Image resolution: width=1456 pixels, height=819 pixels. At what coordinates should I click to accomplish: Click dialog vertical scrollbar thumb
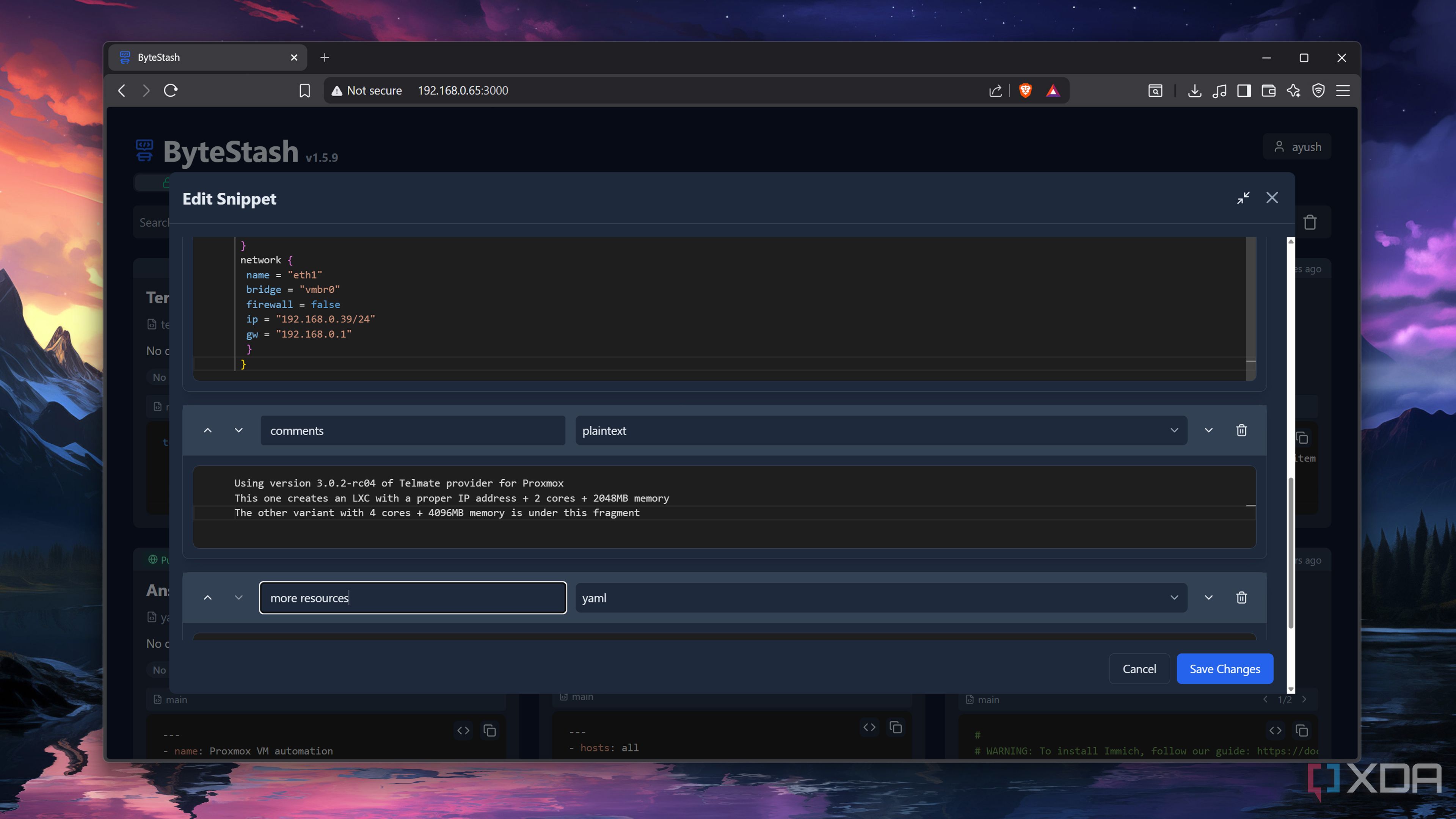point(1290,553)
